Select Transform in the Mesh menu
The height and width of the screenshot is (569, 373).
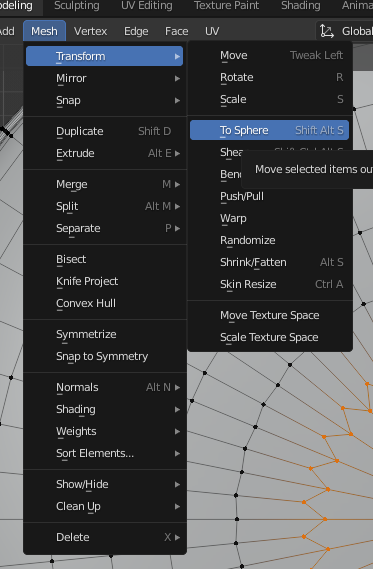pyautogui.click(x=104, y=56)
